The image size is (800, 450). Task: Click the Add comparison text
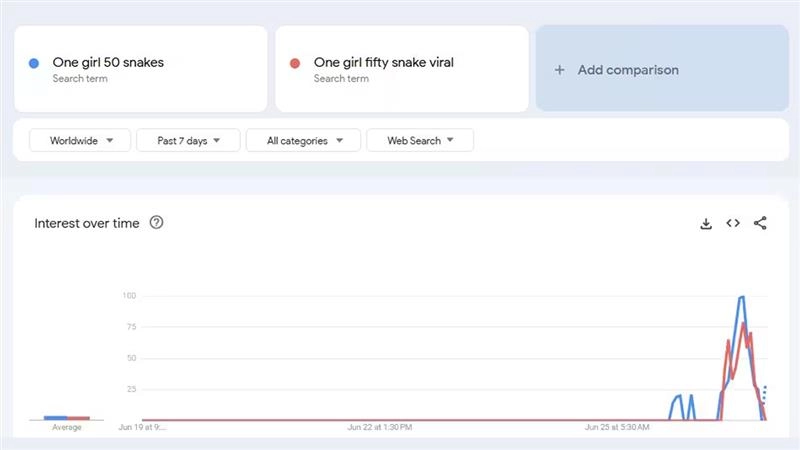pos(628,70)
